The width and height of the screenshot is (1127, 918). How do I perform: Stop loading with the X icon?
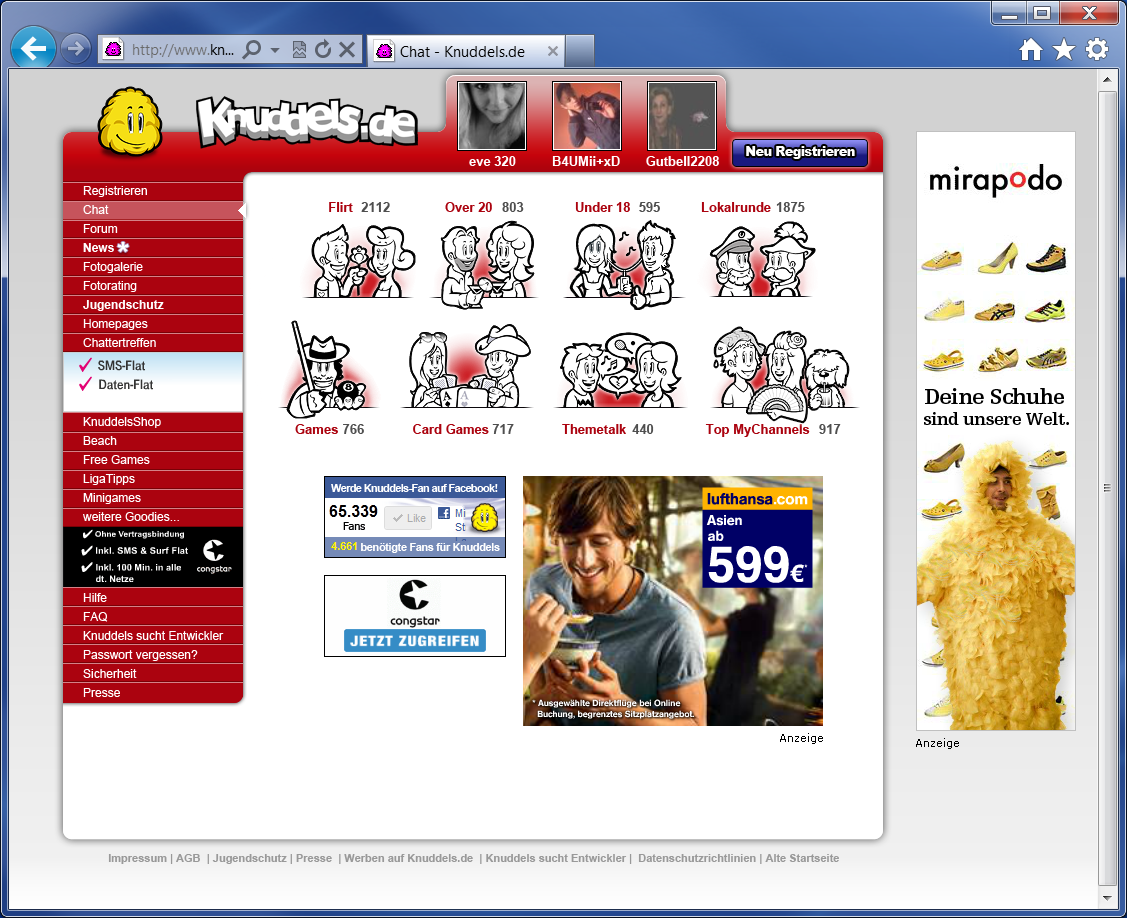coord(346,50)
